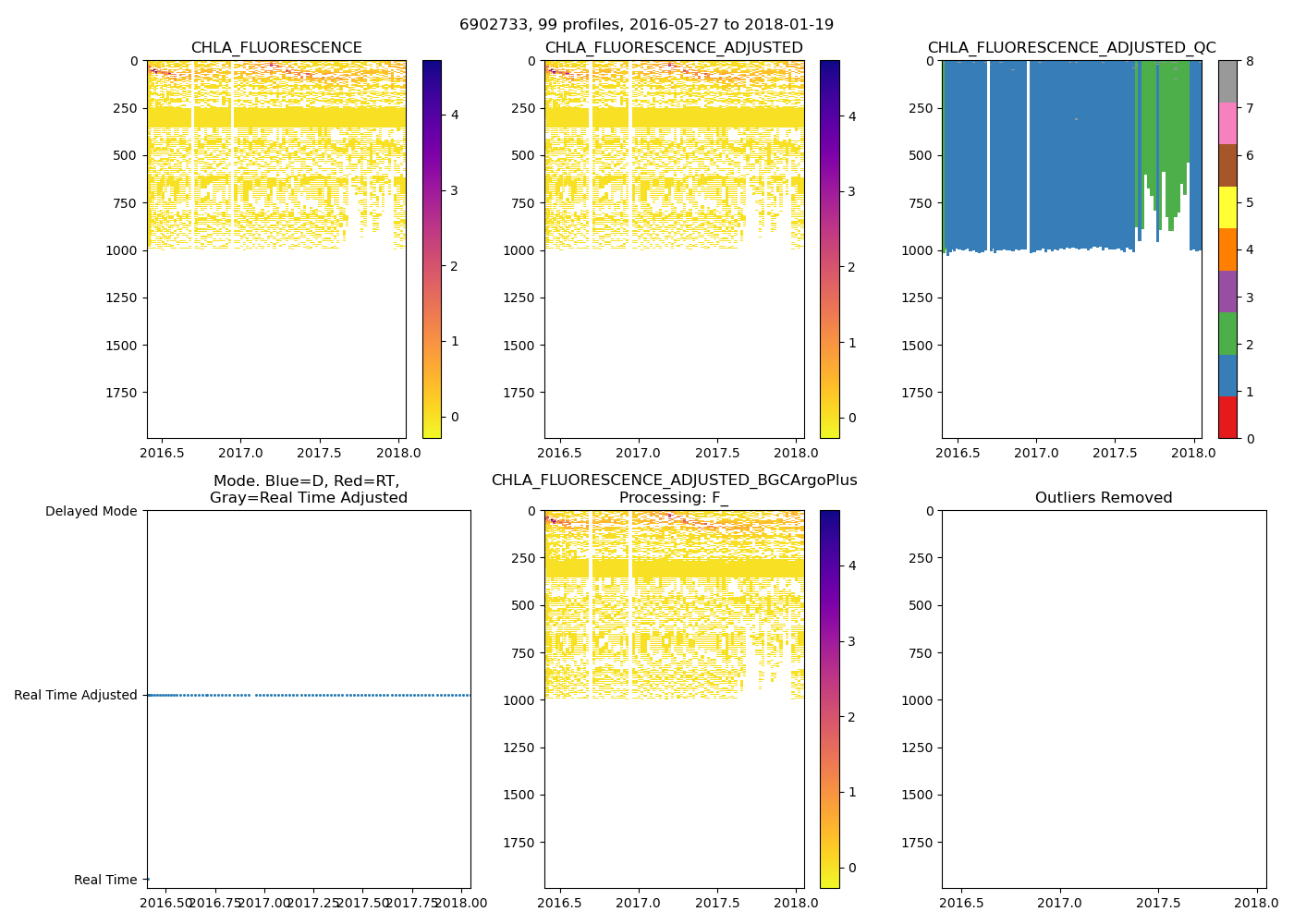Select the blue segment of QC colorbar
The width and height of the screenshot is (1294, 924).
pyautogui.click(x=1227, y=376)
